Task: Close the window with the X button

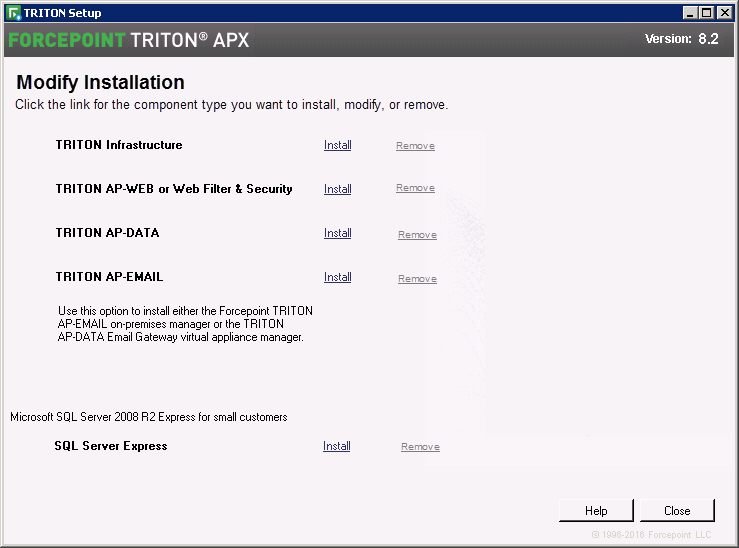Action: point(724,13)
